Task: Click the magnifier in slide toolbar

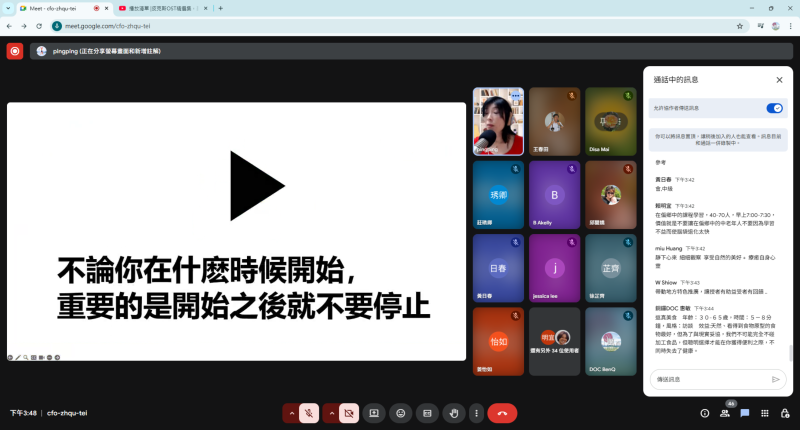Action: [26, 358]
